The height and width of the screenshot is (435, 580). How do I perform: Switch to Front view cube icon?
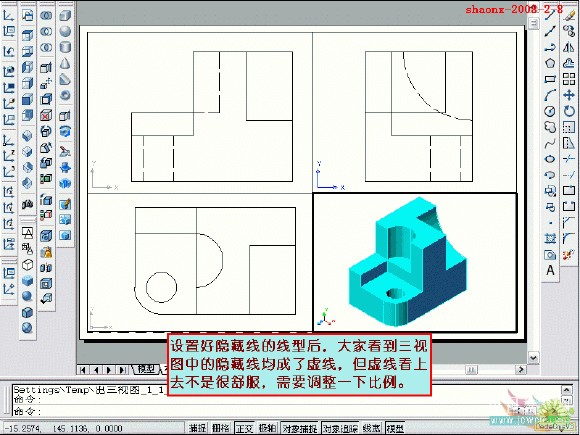pos(27,99)
